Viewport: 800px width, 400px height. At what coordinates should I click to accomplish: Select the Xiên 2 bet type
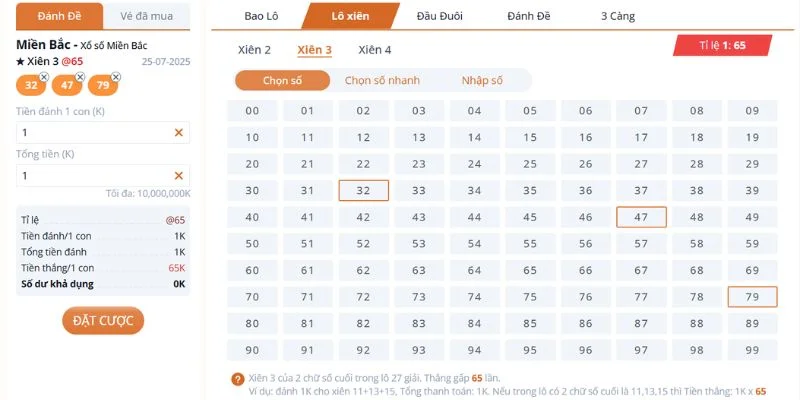tap(254, 50)
